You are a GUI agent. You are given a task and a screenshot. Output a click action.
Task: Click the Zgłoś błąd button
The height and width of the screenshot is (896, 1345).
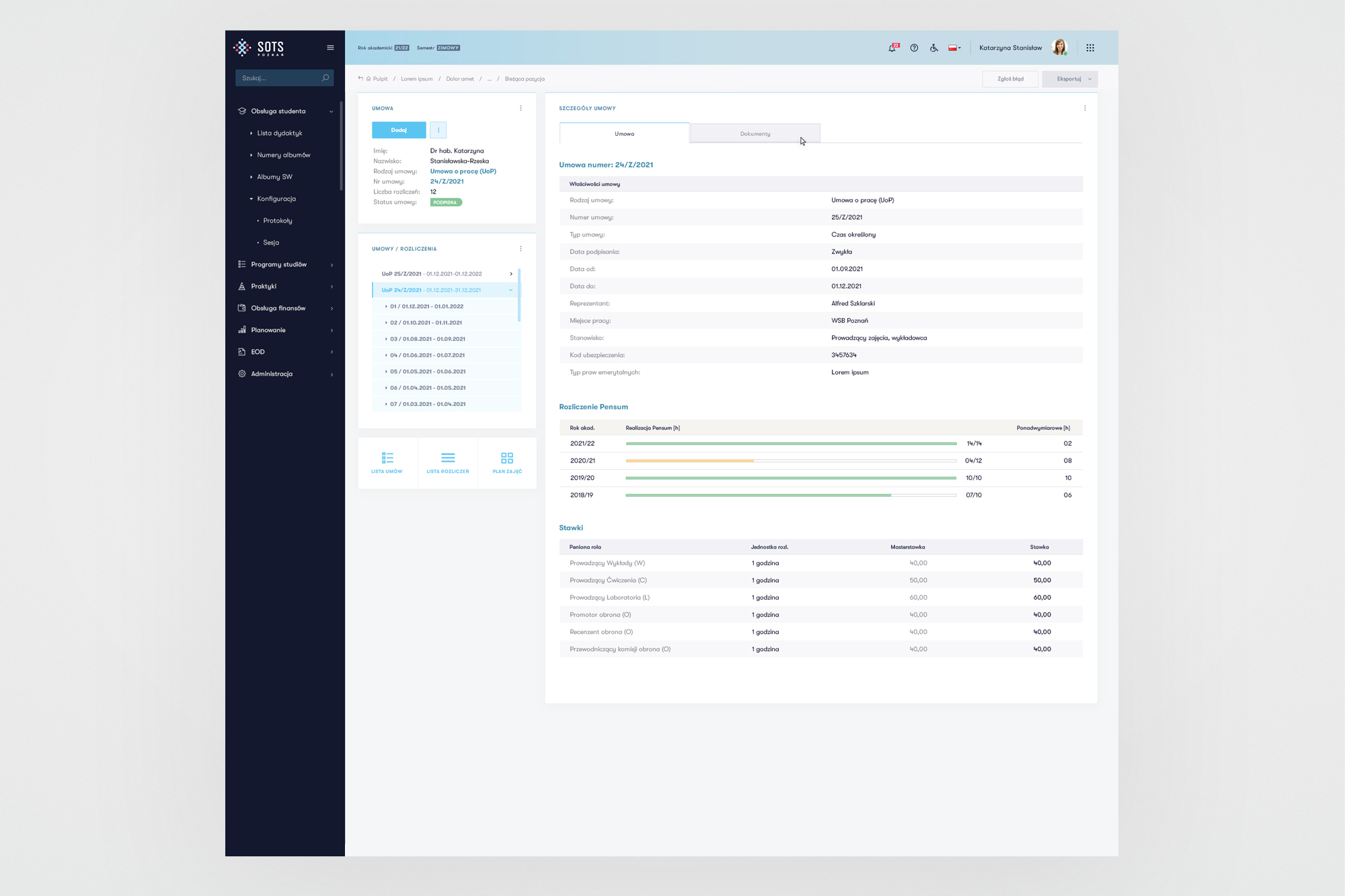[x=1010, y=79]
